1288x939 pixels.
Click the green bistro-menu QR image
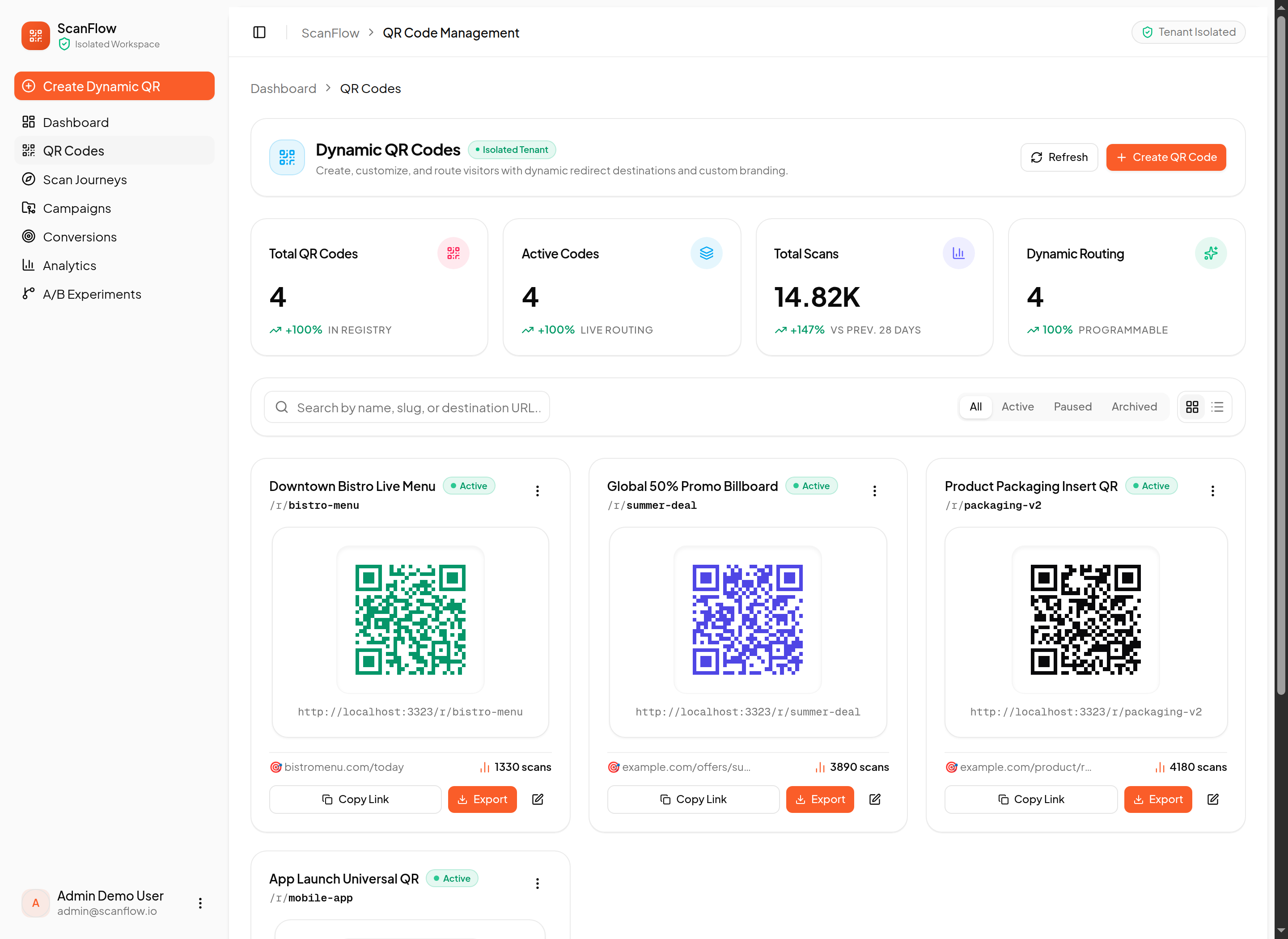[x=411, y=620]
